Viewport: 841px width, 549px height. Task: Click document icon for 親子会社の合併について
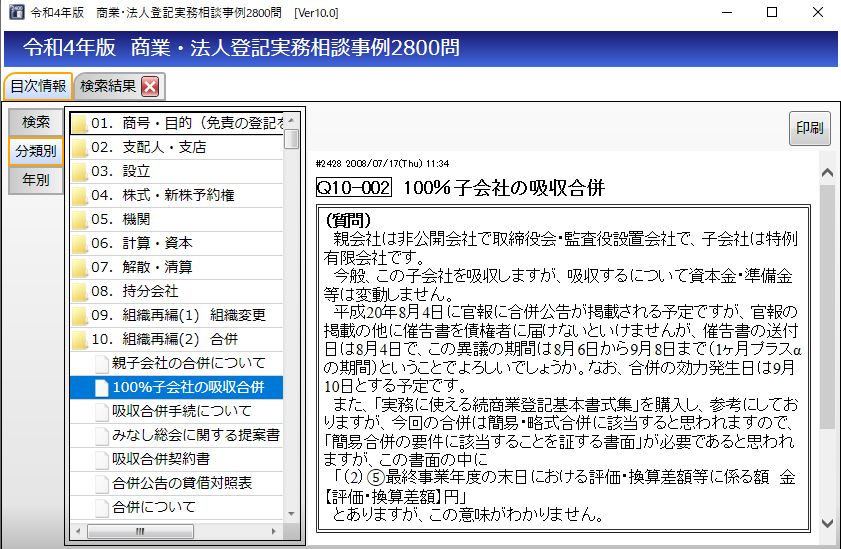pyautogui.click(x=101, y=363)
